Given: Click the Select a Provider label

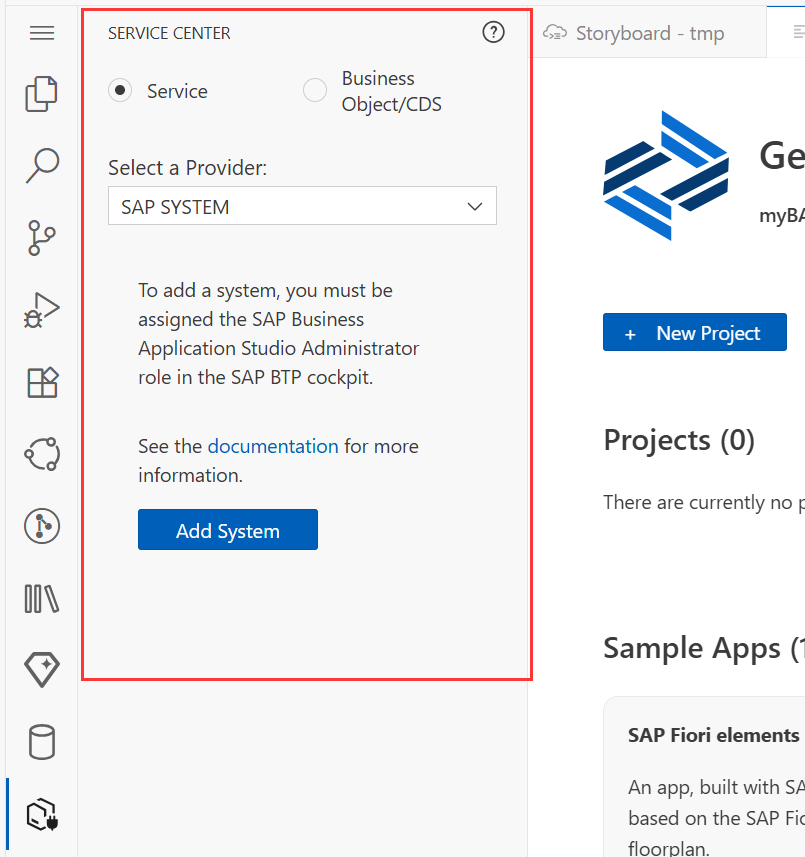Looking at the screenshot, I should coord(187,168).
